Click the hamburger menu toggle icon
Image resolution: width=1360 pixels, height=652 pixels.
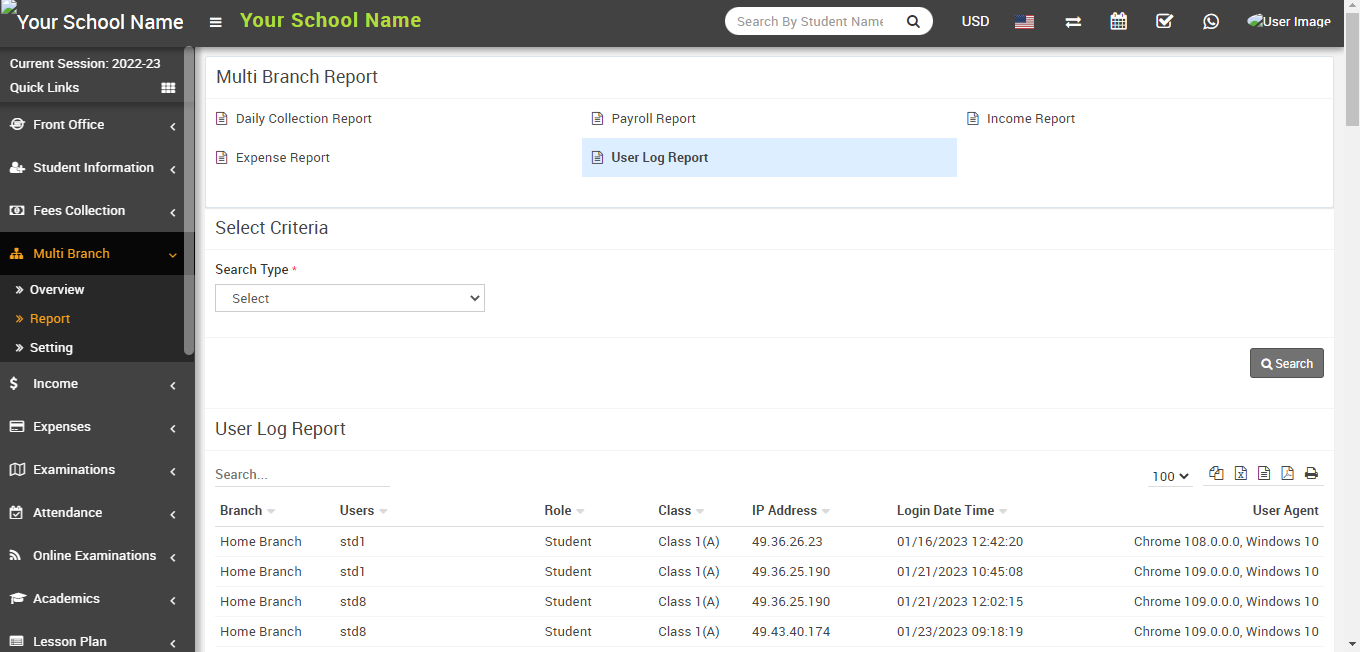[215, 22]
